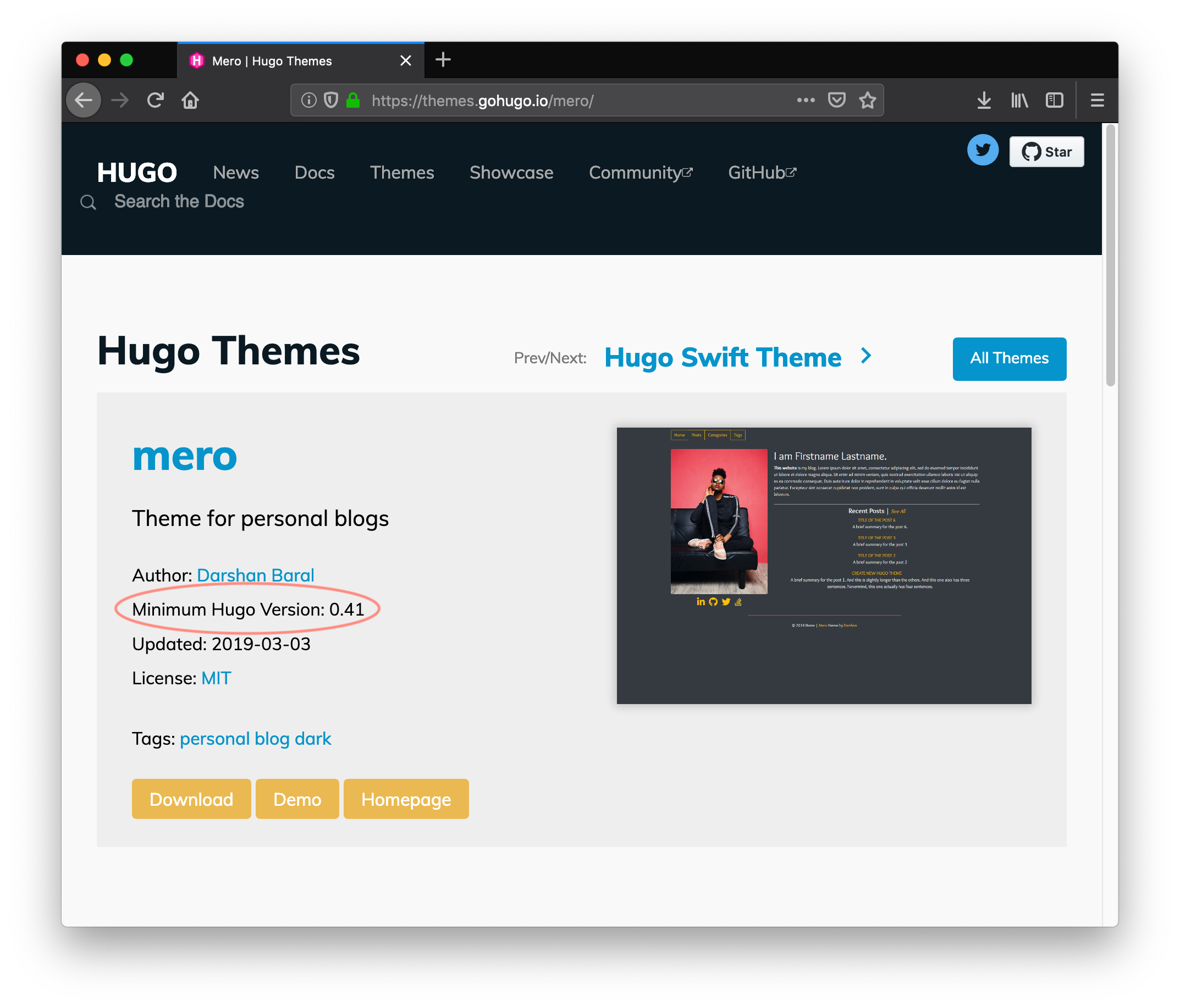Screen dimensions: 1180x1008
Task: Click the tracking protection shield icon
Action: pos(331,101)
